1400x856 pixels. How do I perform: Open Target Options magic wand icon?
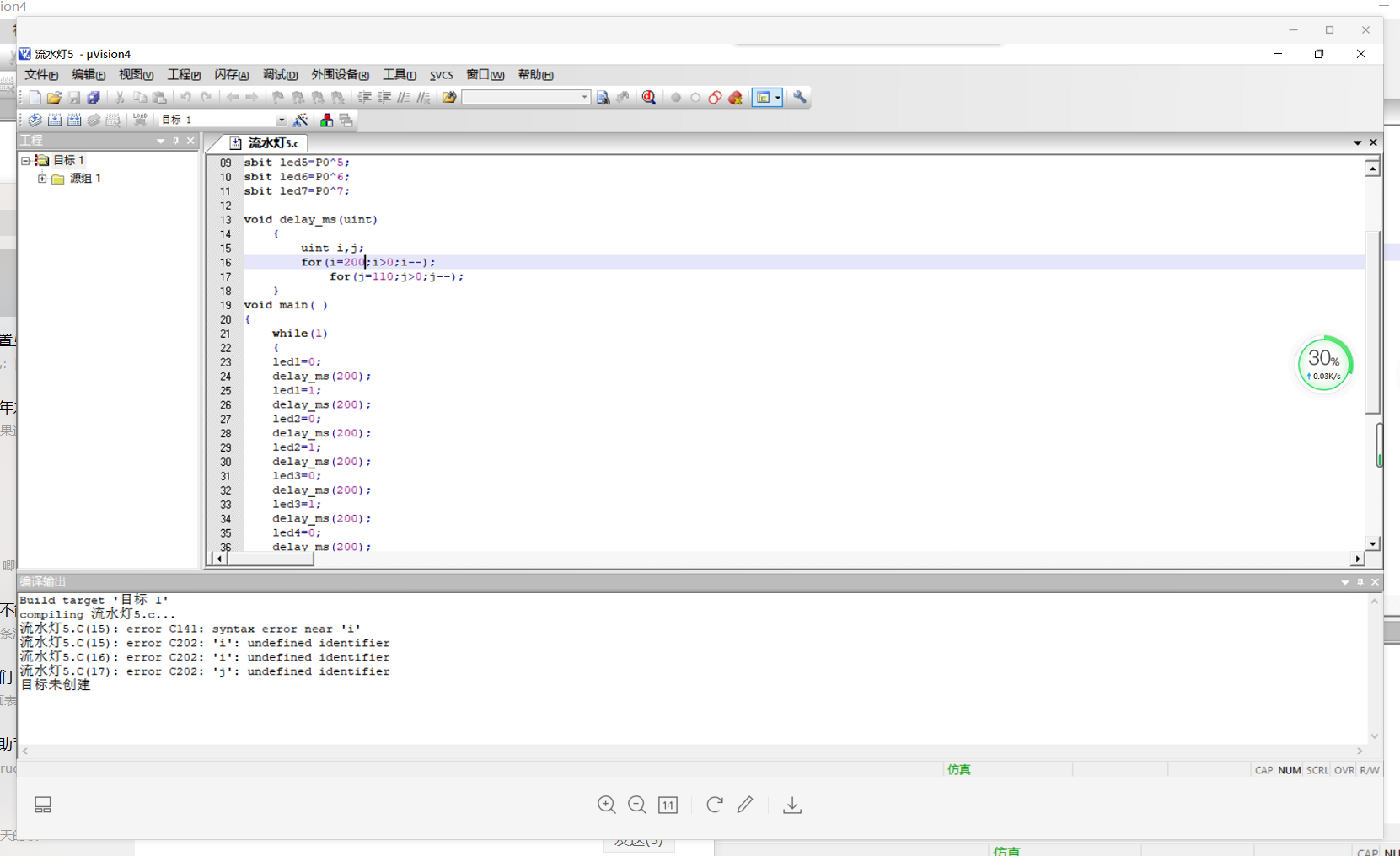[301, 120]
